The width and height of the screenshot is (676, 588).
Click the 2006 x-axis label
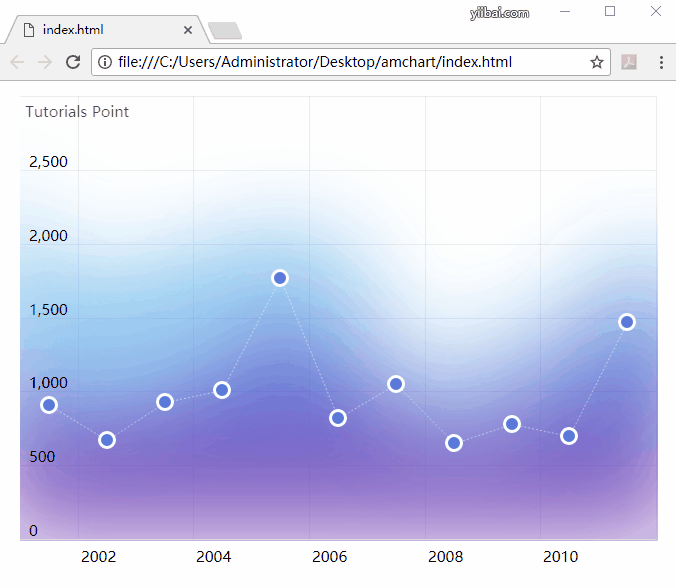tap(329, 557)
